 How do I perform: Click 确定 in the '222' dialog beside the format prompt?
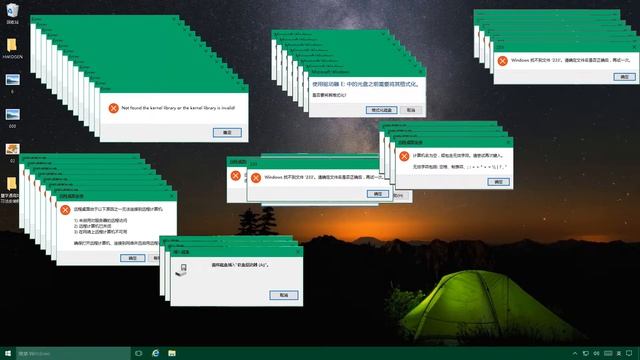pos(625,77)
